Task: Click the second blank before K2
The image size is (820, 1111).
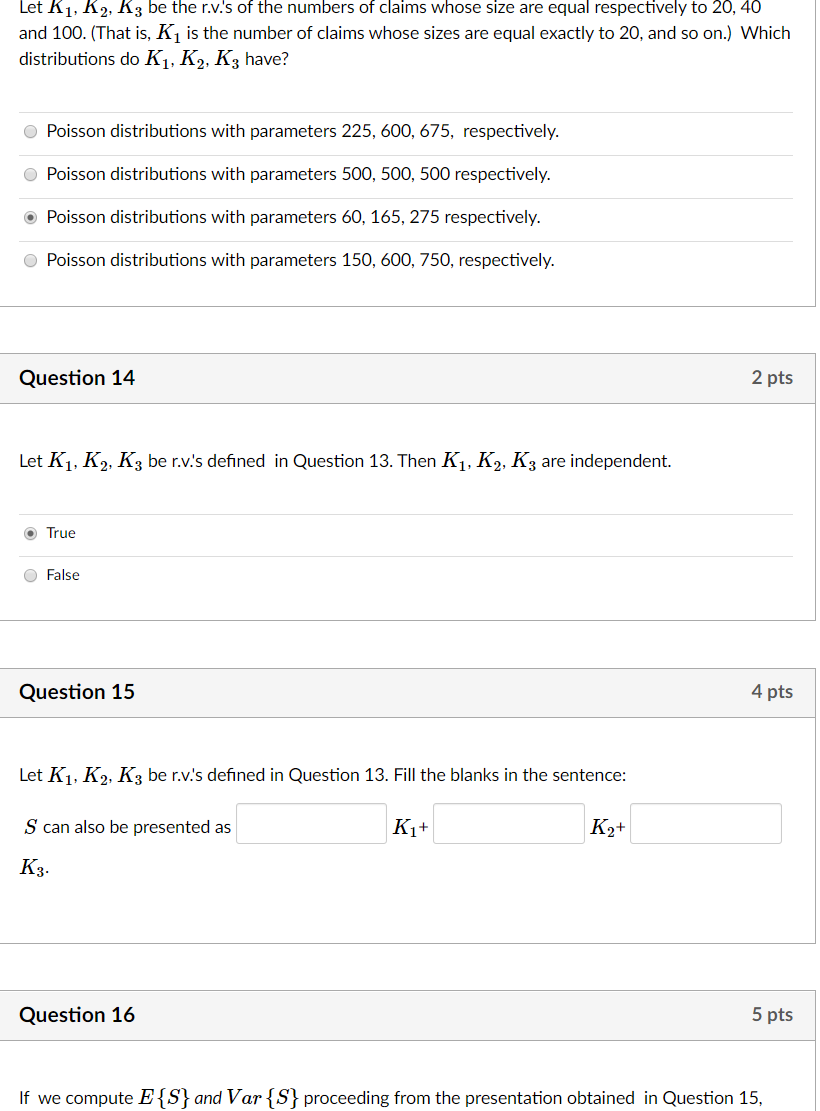Action: click(508, 823)
